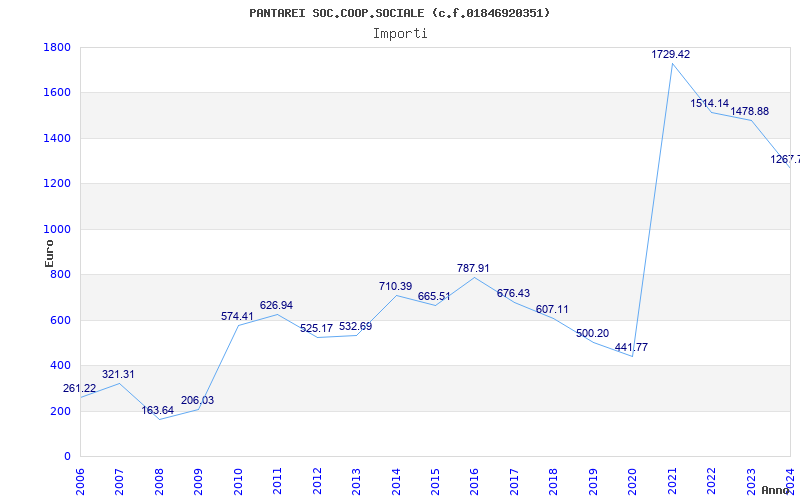Click the 2021 x-axis year label

tap(672, 480)
